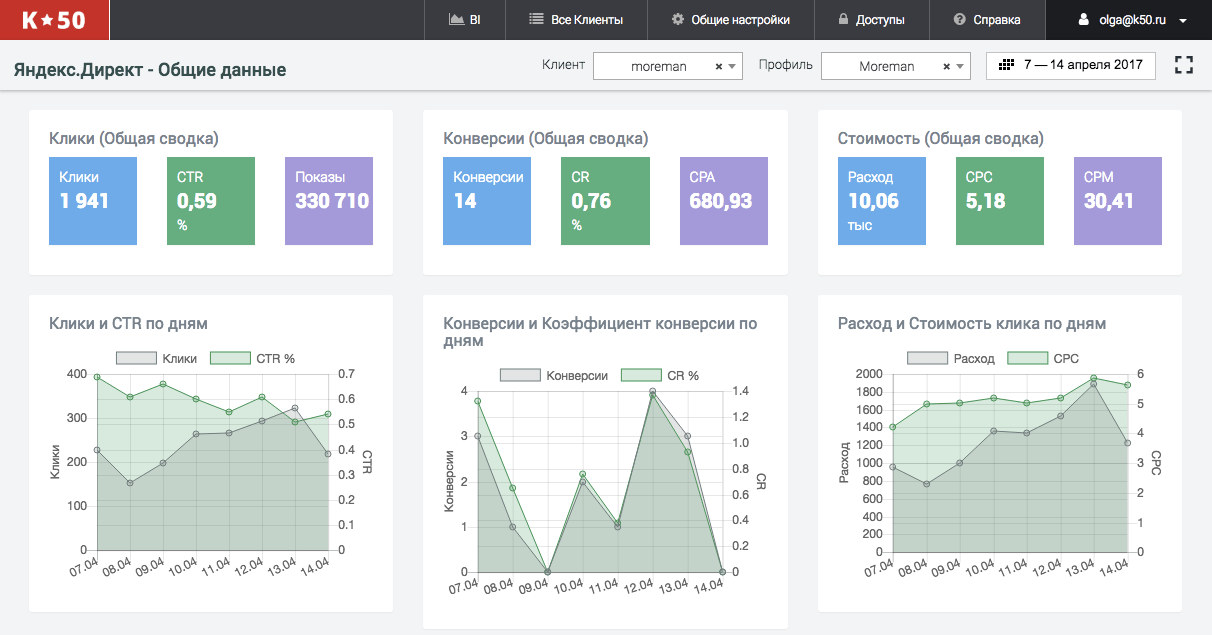Image resolution: width=1212 pixels, height=635 pixels.
Task: Open the Все Клиенты menu item
Action: click(x=576, y=20)
